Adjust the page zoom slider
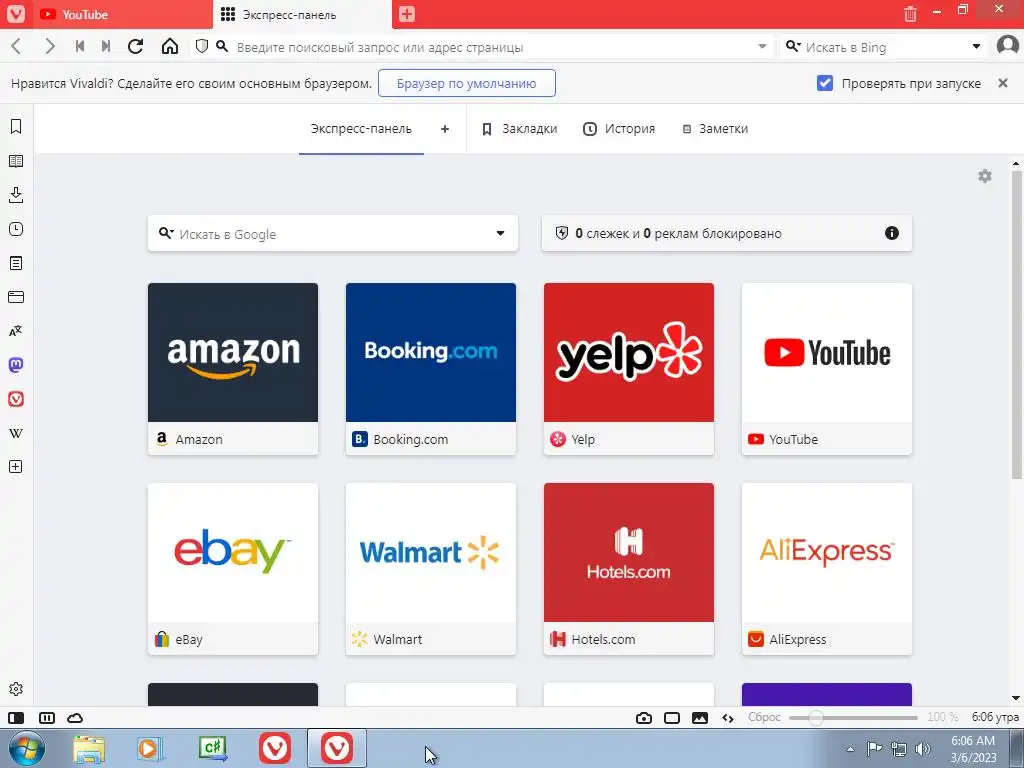Screen dimensions: 1024x768 pos(853,718)
